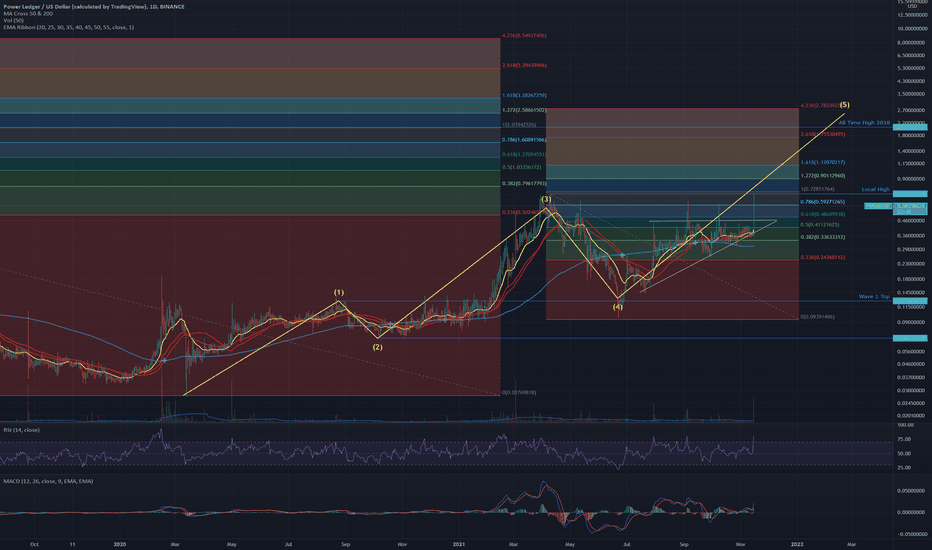The height and width of the screenshot is (550, 932).
Task: Click the Nov label beside 2022 on the time axis
Action: tap(741, 544)
